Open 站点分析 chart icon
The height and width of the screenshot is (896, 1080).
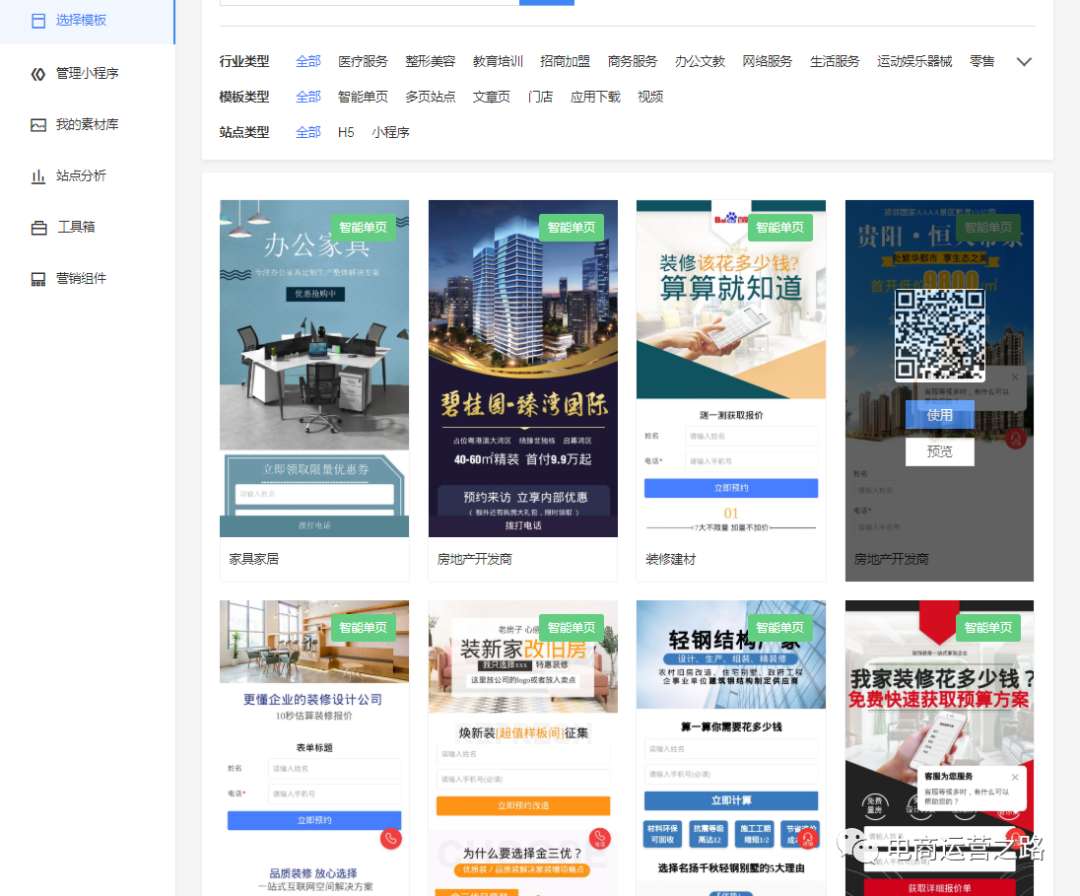tap(38, 176)
